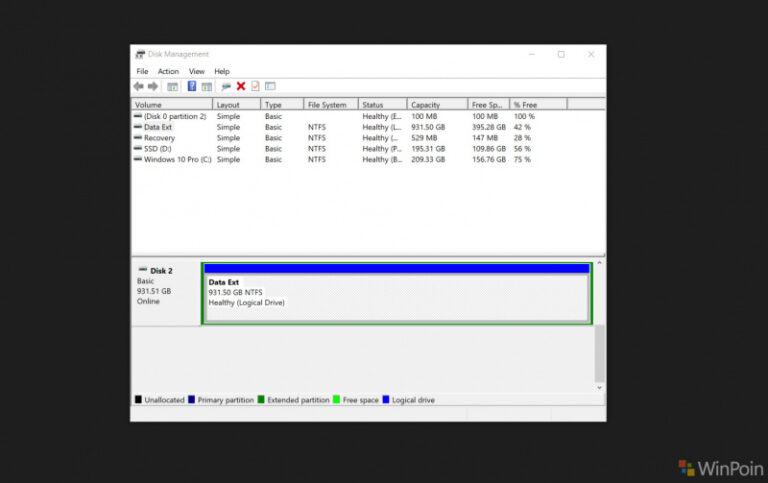The image size is (768, 483).
Task: Open the Help menu
Action: (222, 72)
